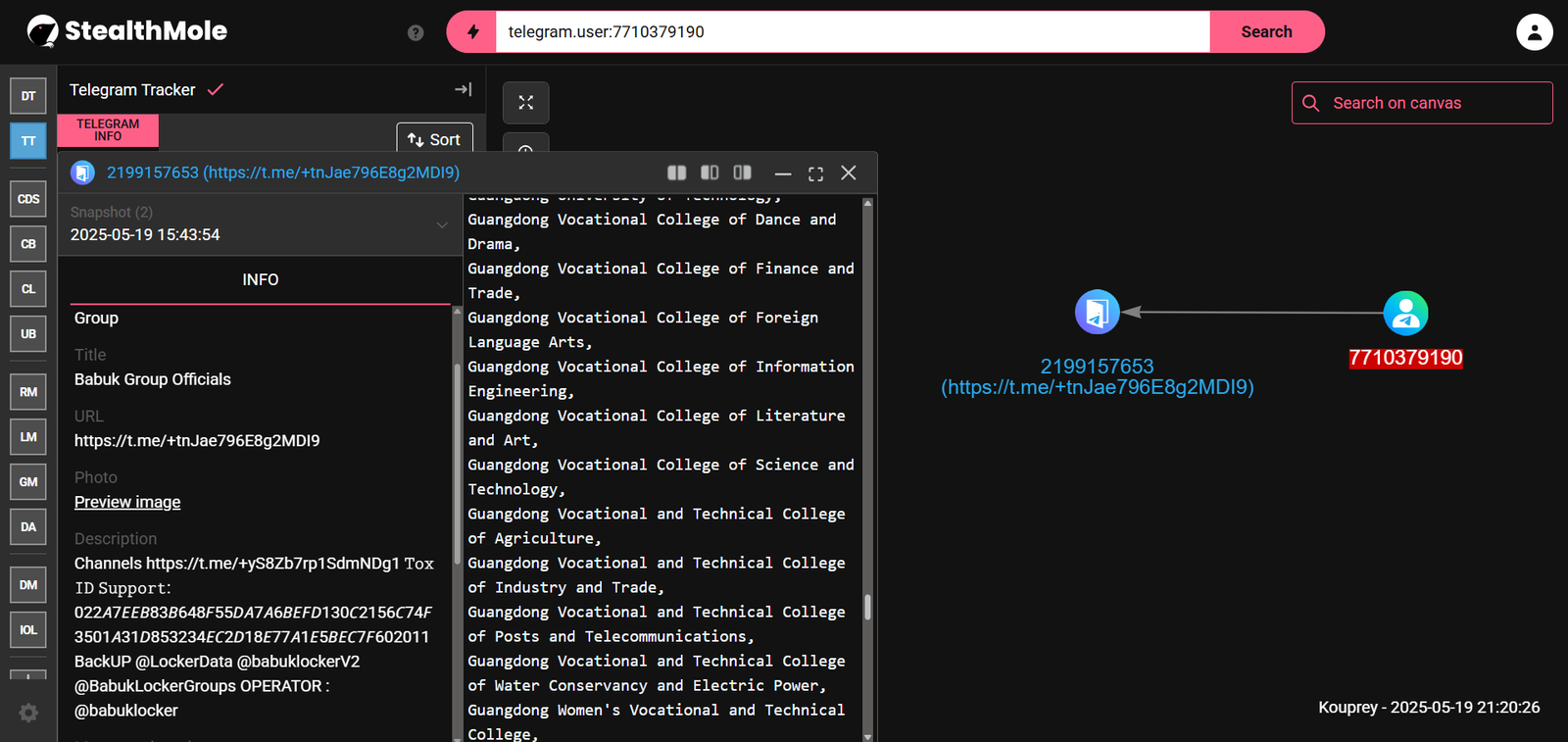Click the message list scrollbar thumb
The width and height of the screenshot is (1568, 742).
click(x=867, y=607)
